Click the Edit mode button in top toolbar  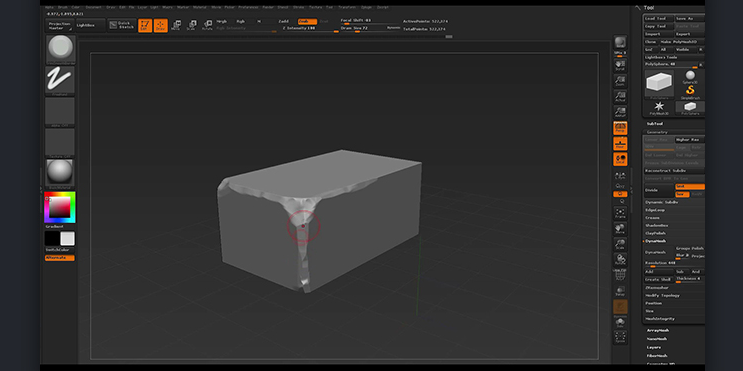click(145, 26)
